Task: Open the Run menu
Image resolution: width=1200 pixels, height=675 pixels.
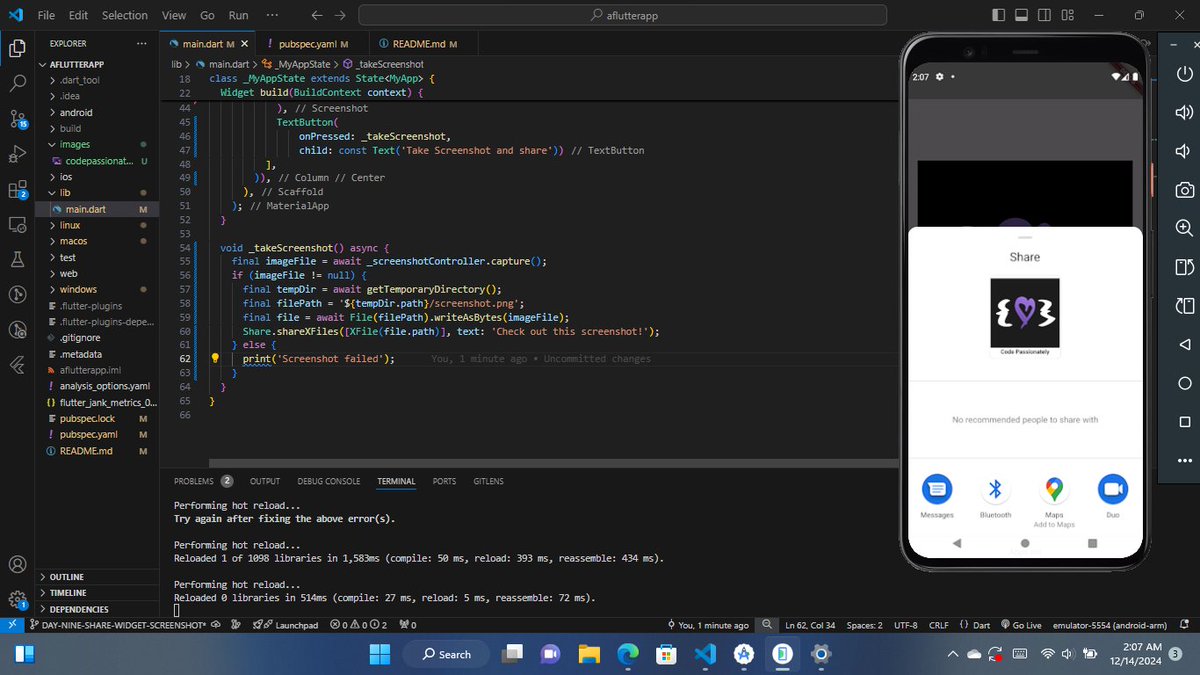Action: 238,15
